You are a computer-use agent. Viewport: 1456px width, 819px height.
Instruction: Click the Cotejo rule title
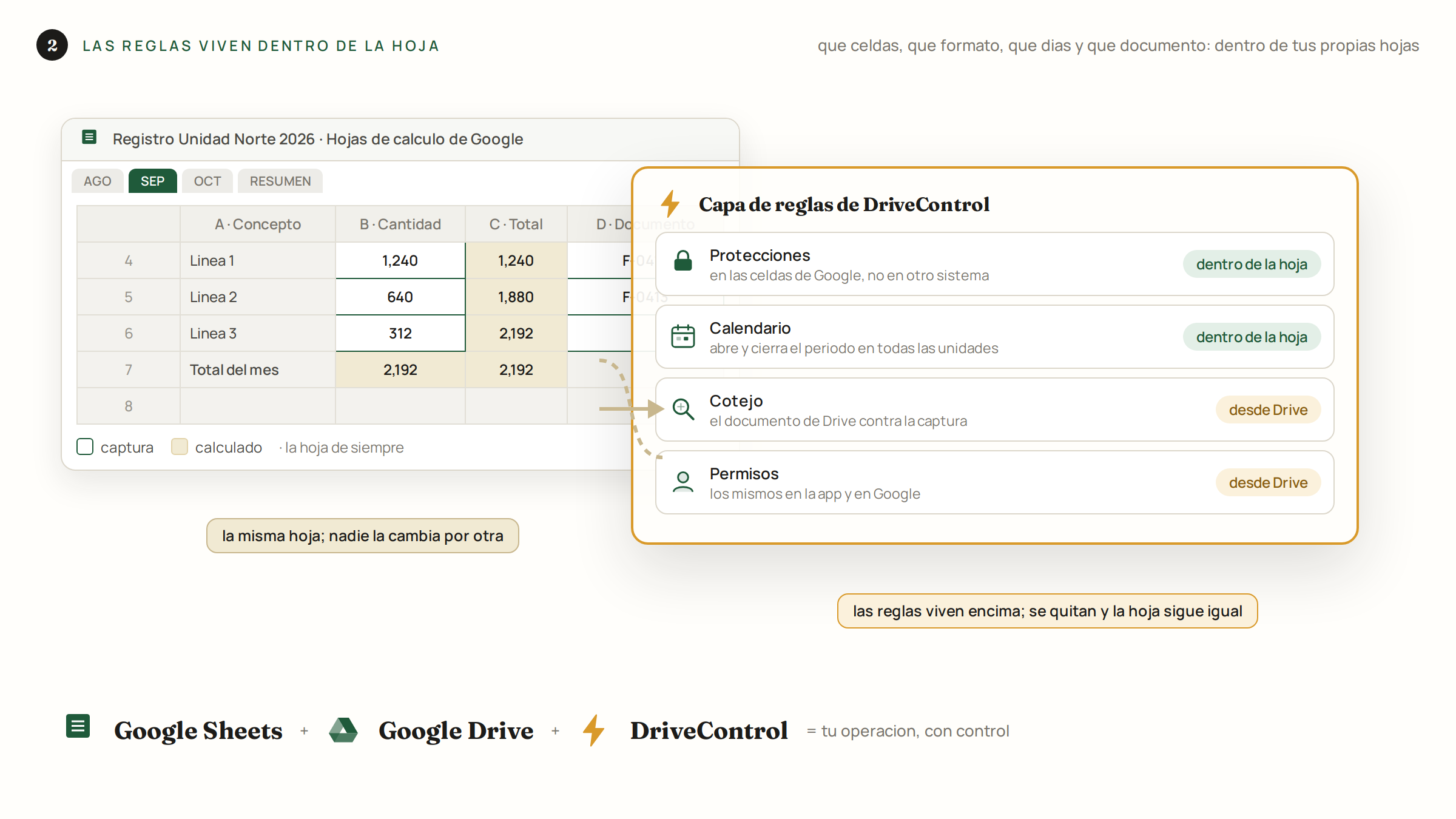click(736, 401)
